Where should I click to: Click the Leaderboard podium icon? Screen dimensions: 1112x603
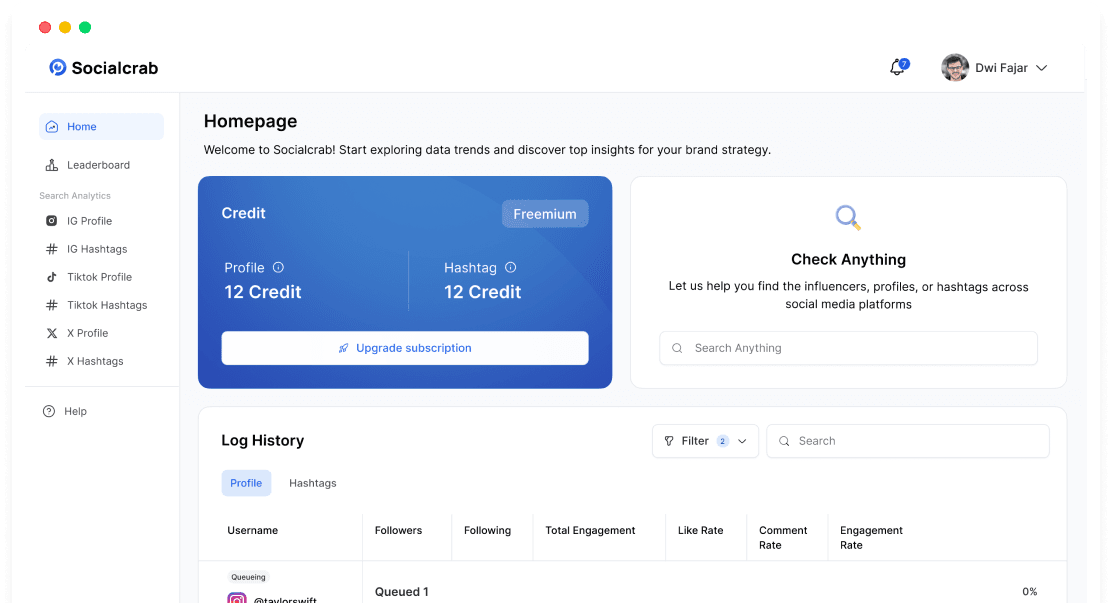point(52,165)
